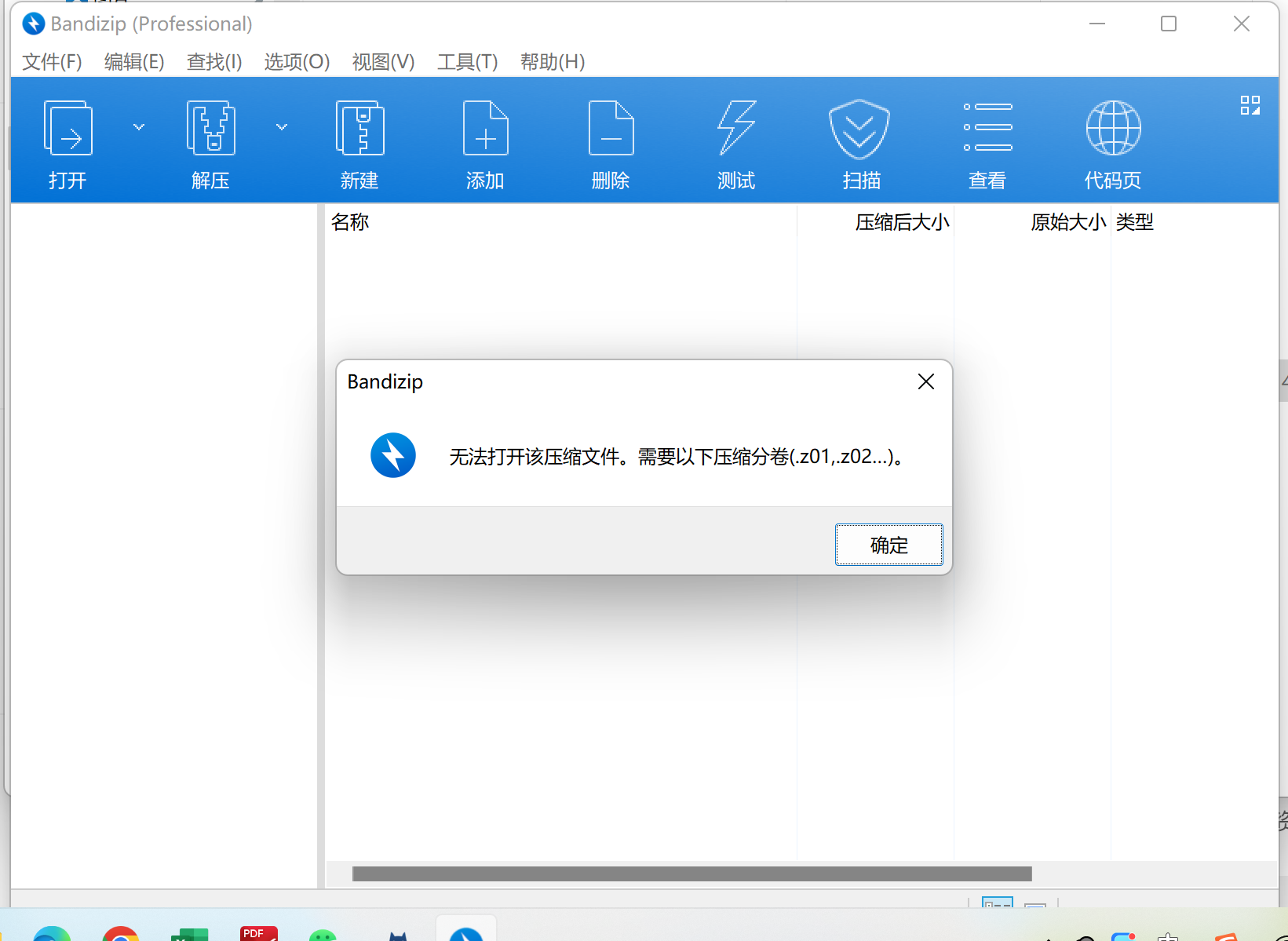This screenshot has width=1288, height=941.
Task: Confirm the error dialog with 确定
Action: pyautogui.click(x=889, y=545)
